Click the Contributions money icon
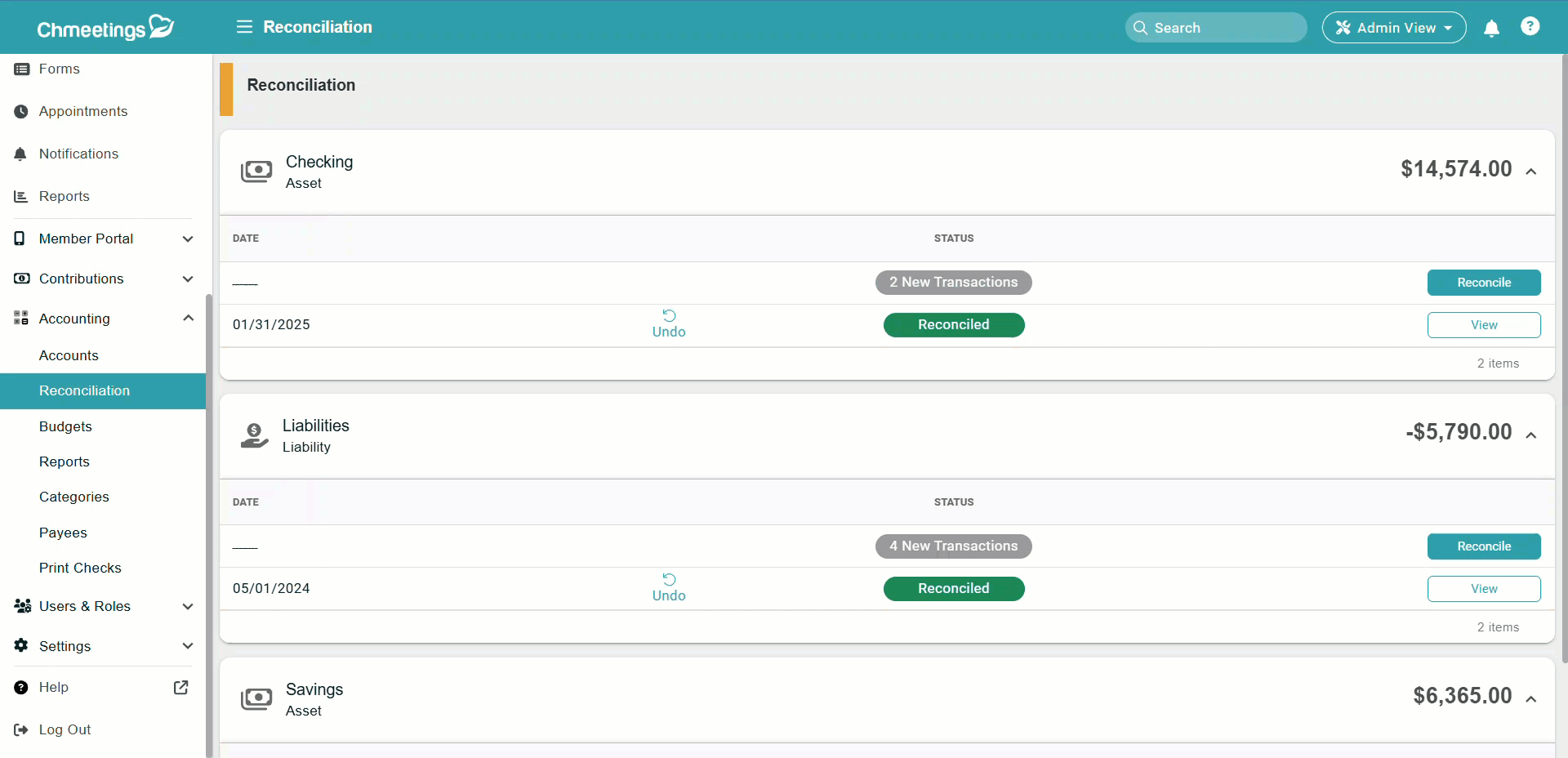1568x758 pixels. click(22, 279)
